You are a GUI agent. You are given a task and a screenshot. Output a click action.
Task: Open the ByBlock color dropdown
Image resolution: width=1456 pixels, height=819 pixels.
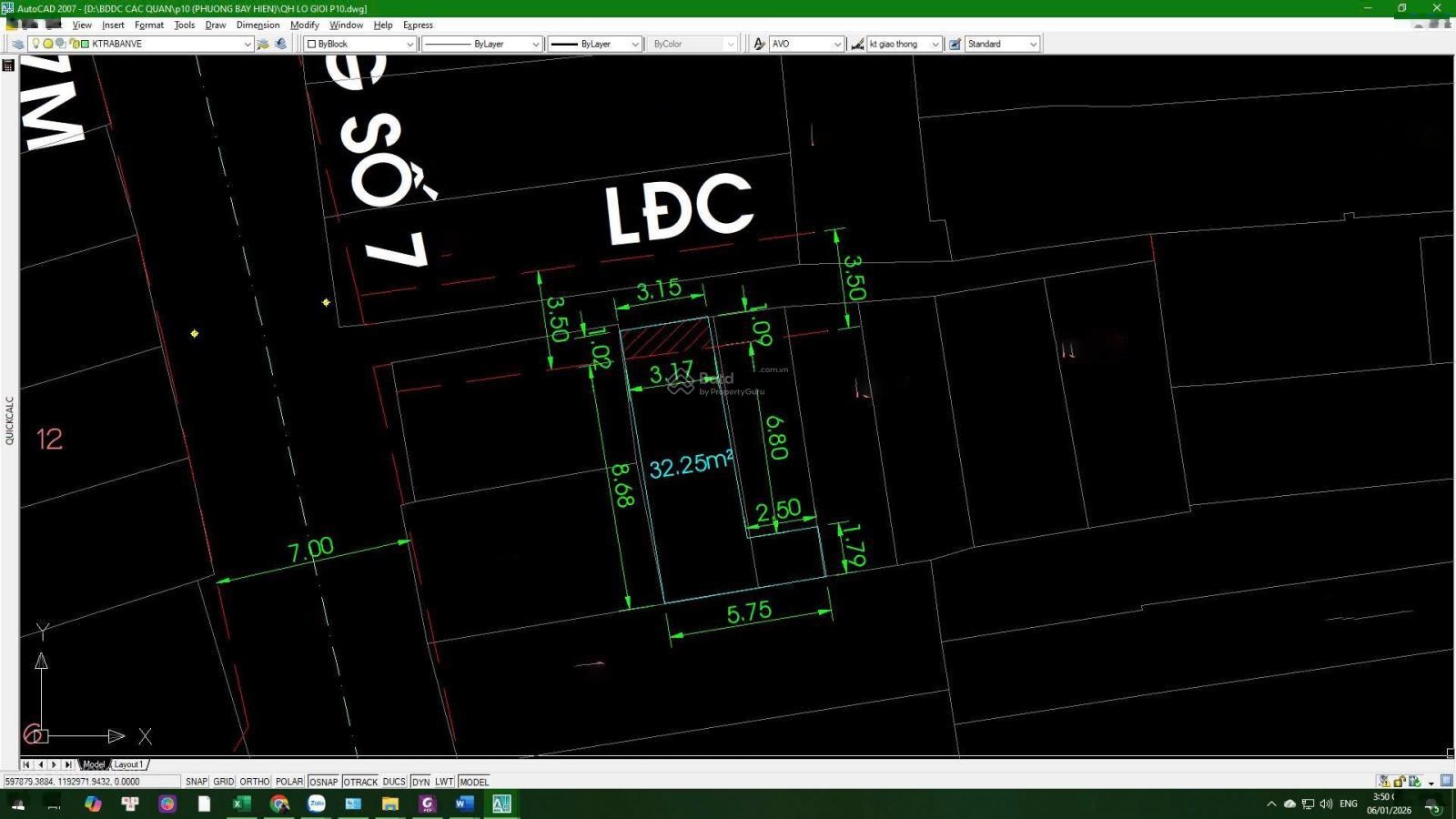[409, 44]
